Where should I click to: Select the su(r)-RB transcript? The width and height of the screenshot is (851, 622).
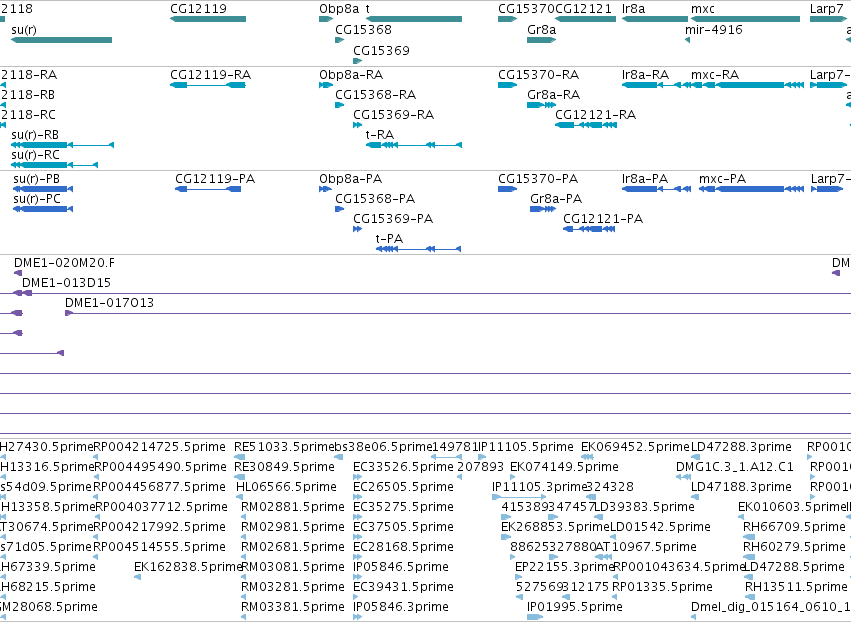pyautogui.click(x=62, y=145)
